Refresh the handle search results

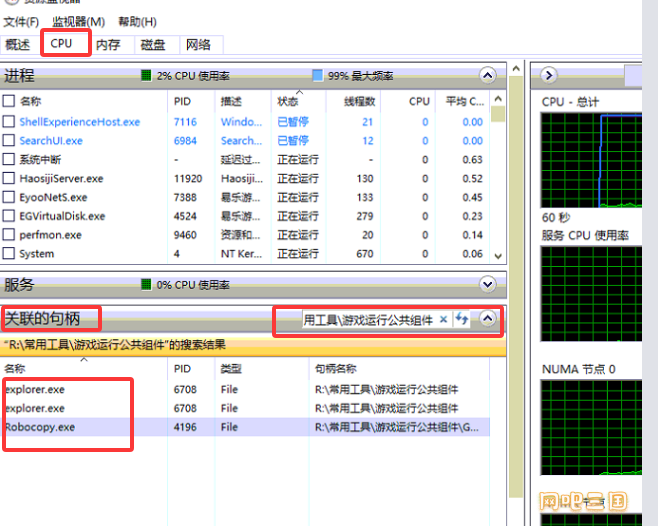[462, 319]
